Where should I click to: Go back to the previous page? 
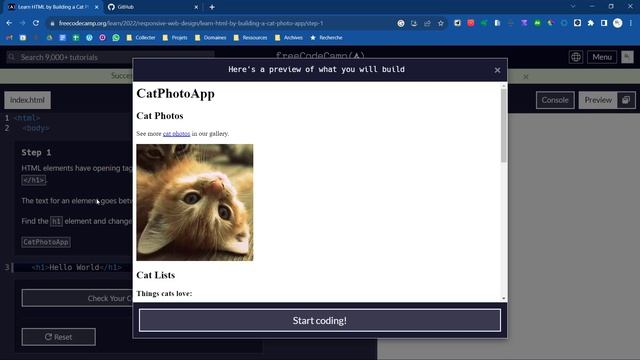(9, 23)
